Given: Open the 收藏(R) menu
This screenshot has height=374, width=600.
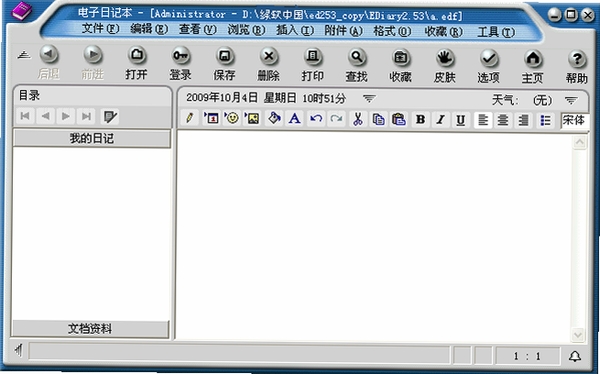Looking at the screenshot, I should click(444, 31).
